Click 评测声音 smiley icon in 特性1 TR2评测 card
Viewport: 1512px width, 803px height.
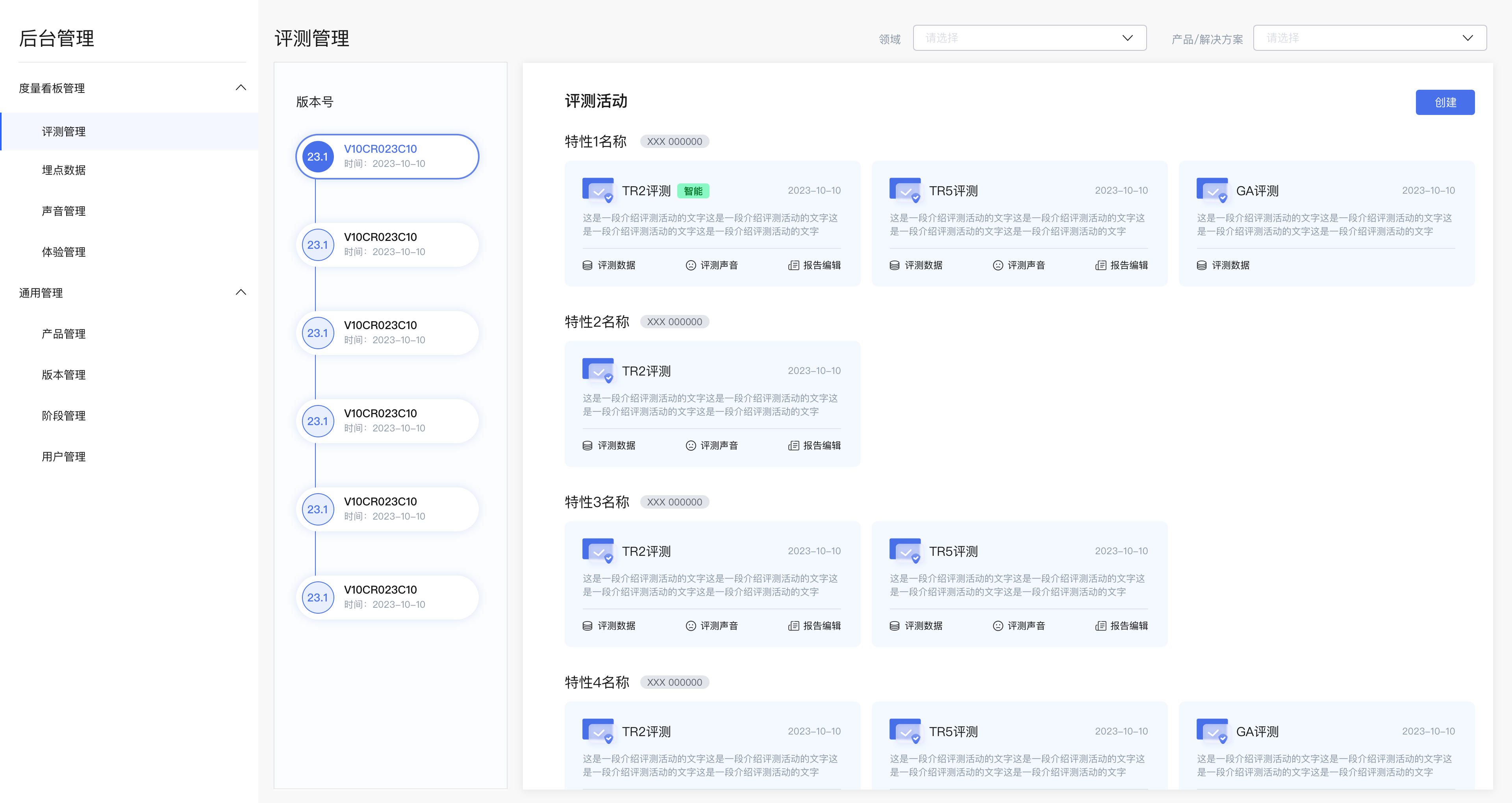[690, 265]
